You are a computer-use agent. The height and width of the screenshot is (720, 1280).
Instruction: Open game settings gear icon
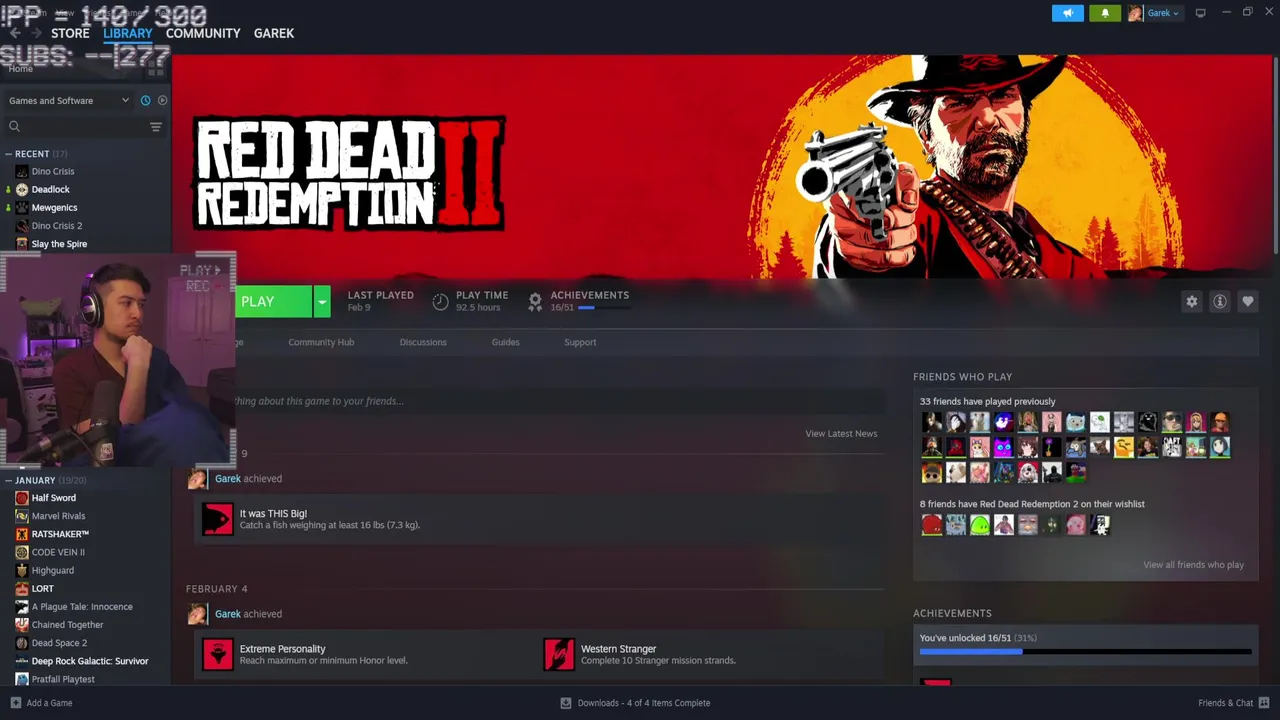pyautogui.click(x=1192, y=301)
